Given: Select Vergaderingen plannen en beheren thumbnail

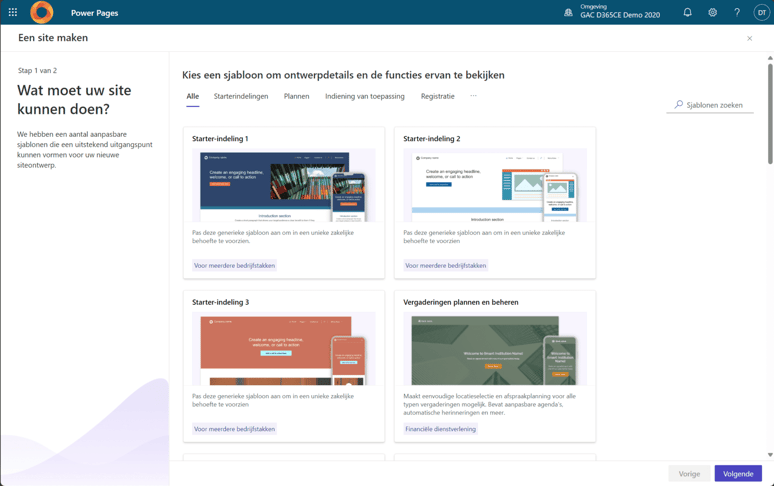Looking at the screenshot, I should tap(495, 349).
